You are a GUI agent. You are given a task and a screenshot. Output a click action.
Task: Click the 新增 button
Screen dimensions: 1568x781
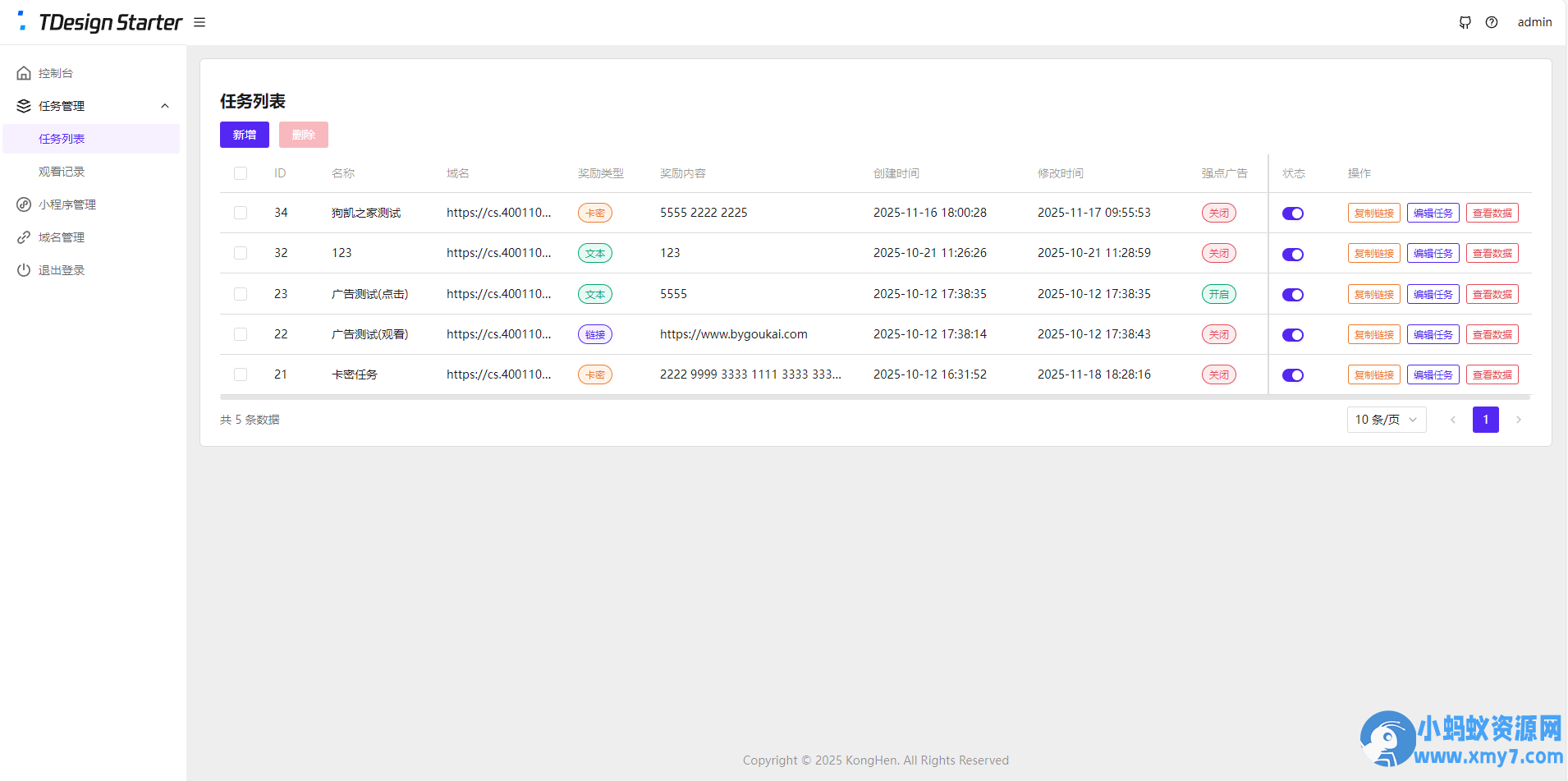coord(244,135)
